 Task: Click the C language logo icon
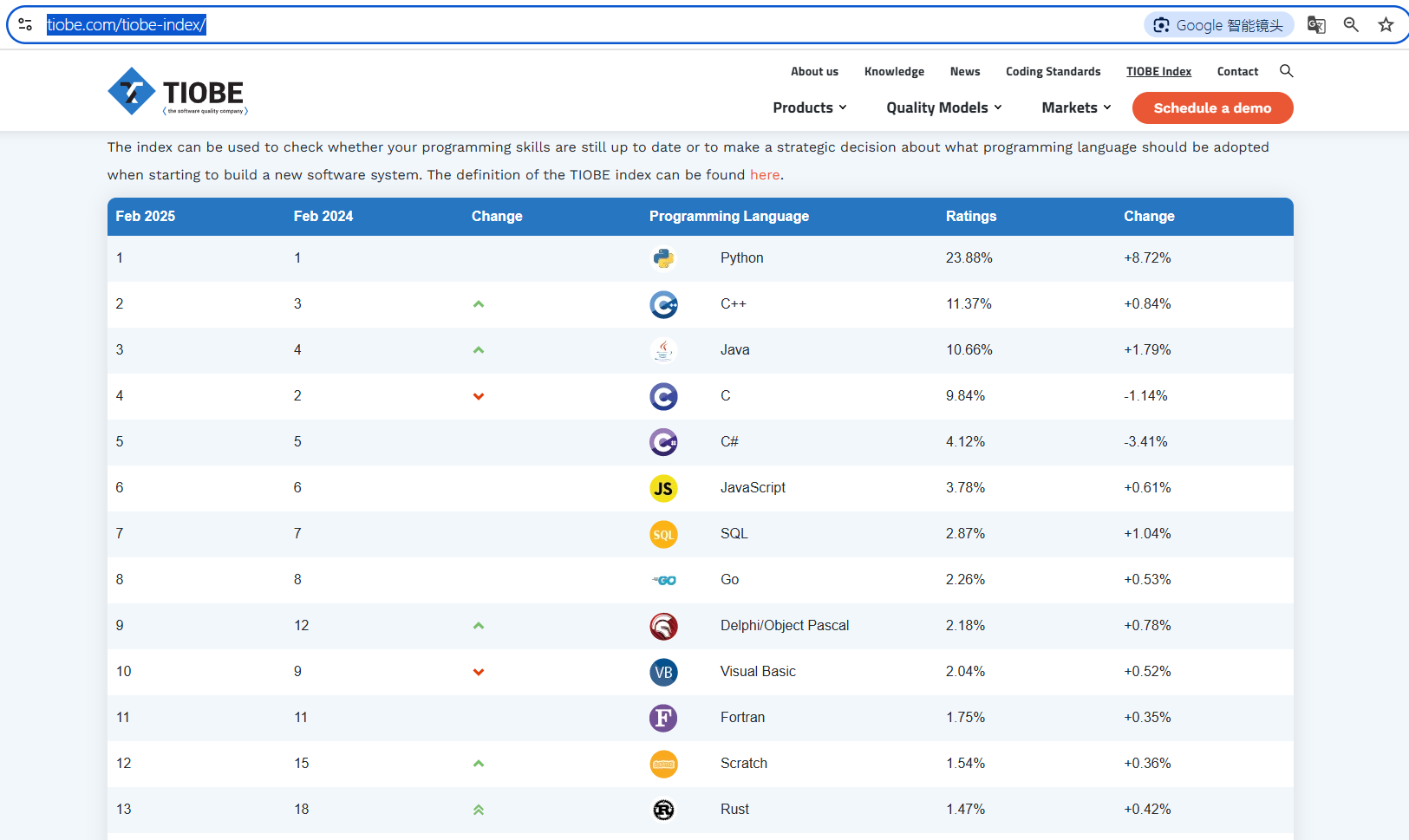(x=663, y=396)
